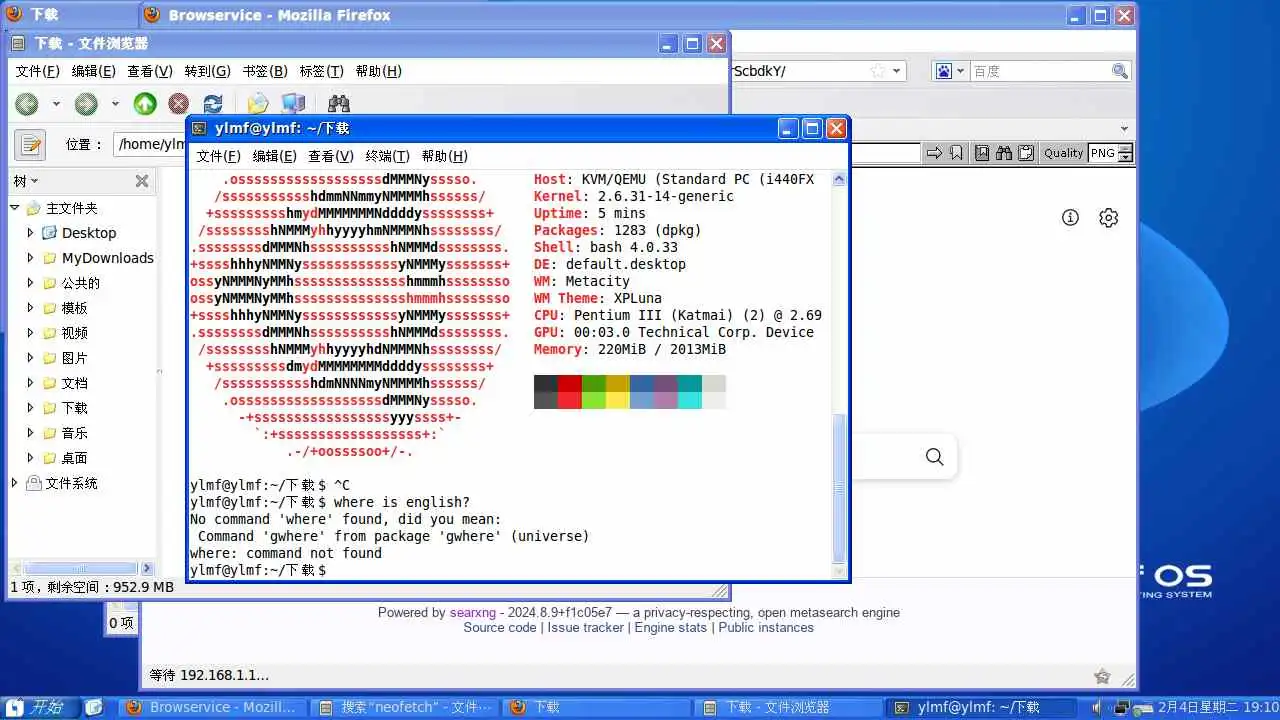1280x720 pixels.
Task: Click Firefox search magnifier icon
Action: 1120,71
